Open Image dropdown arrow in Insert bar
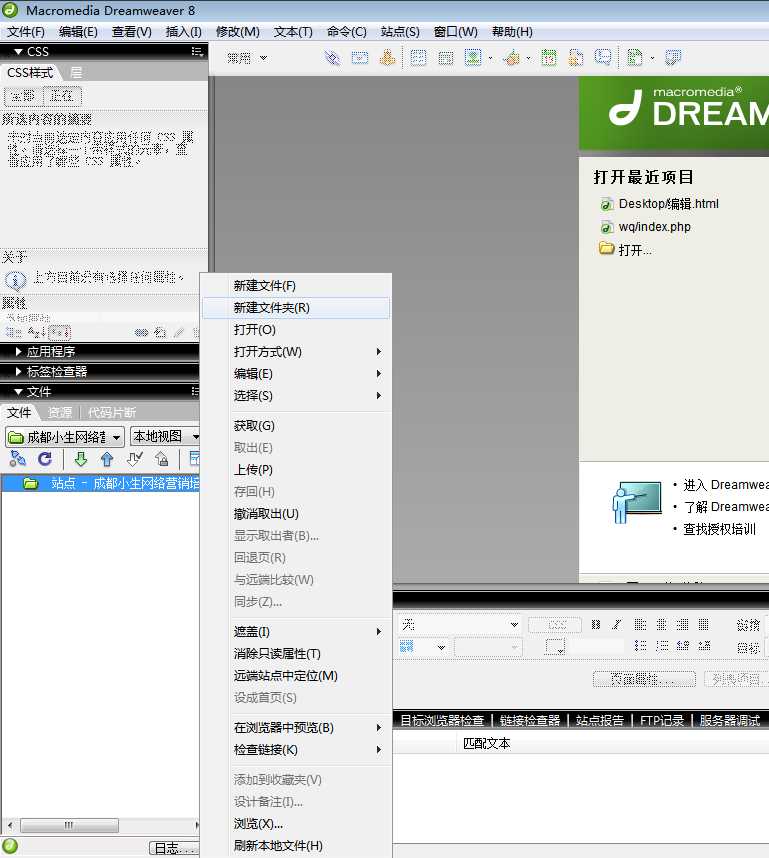The image size is (769, 858). pyautogui.click(x=490, y=58)
